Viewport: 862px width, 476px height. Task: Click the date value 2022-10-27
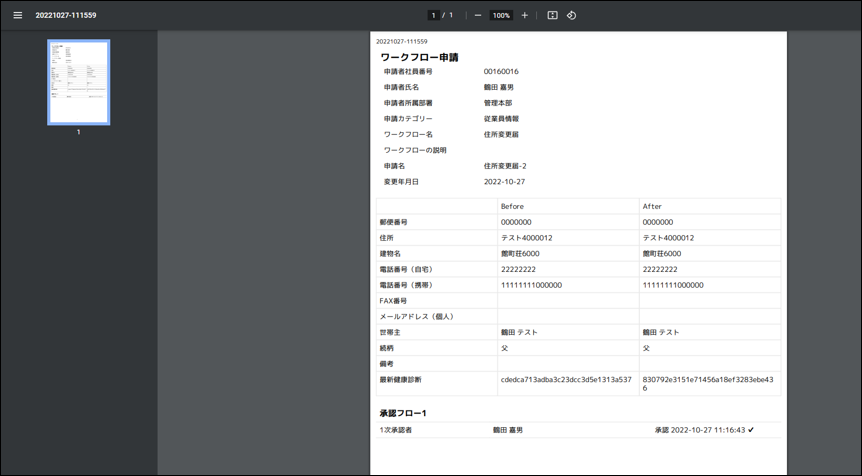[x=504, y=182]
